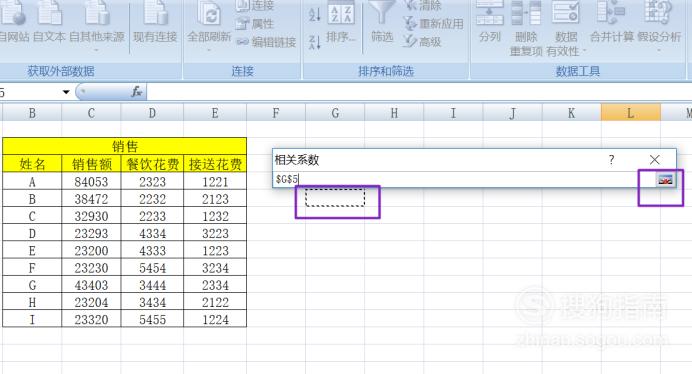Viewport: 692px width, 374px height.
Task: Click the Advanced (高级) filter button
Action: (x=422, y=42)
